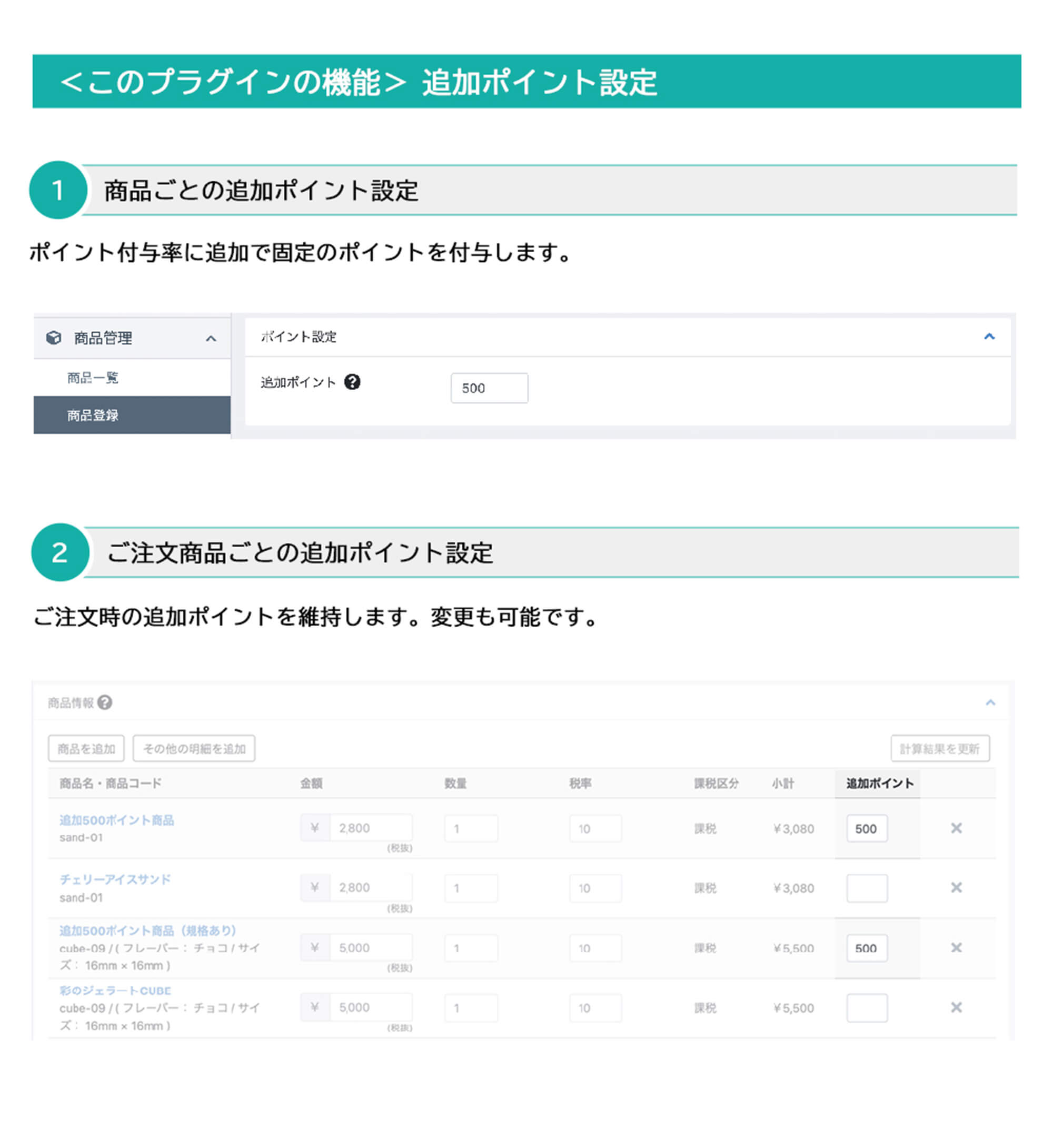The image size is (1053, 1148).
Task: Select 商品登録 in the sidebar
Action: [132, 415]
